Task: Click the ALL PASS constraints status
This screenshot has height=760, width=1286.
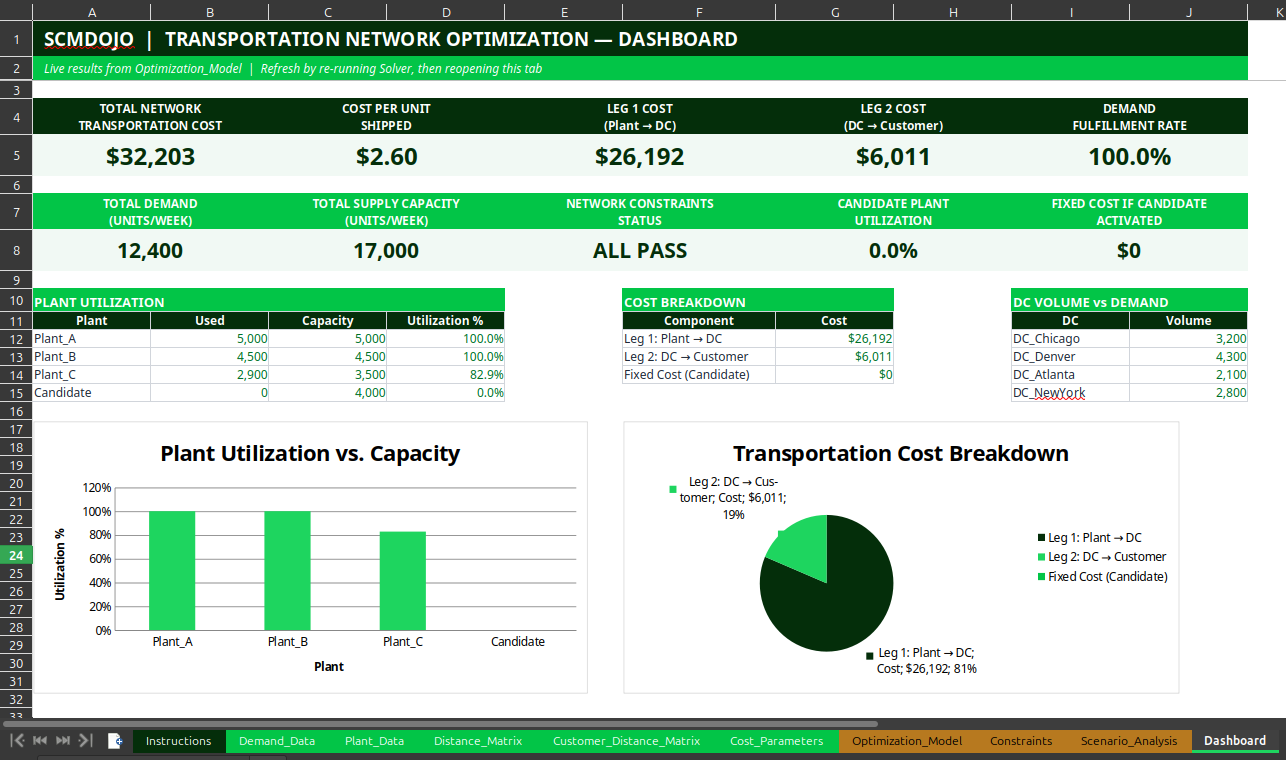Action: tap(640, 250)
